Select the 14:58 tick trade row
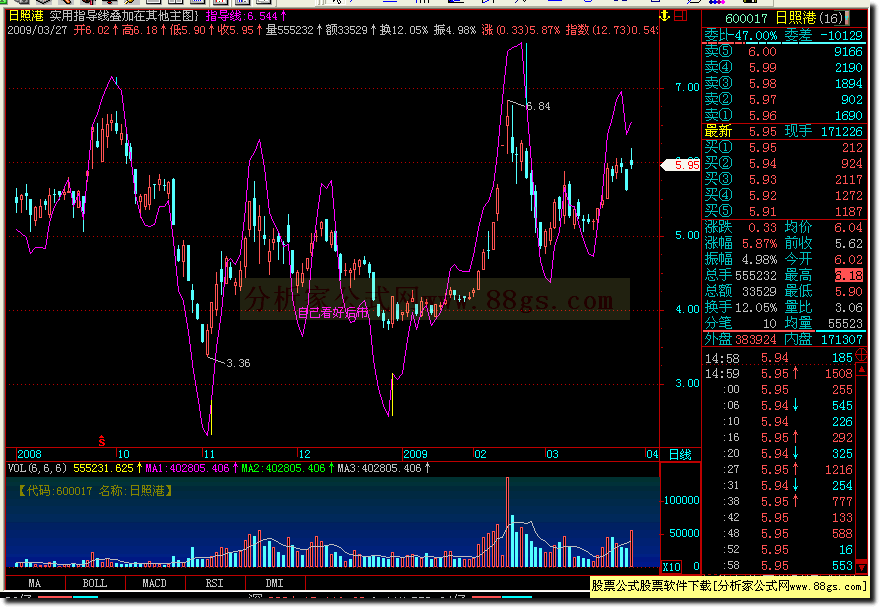The height and width of the screenshot is (609, 882). (x=779, y=358)
